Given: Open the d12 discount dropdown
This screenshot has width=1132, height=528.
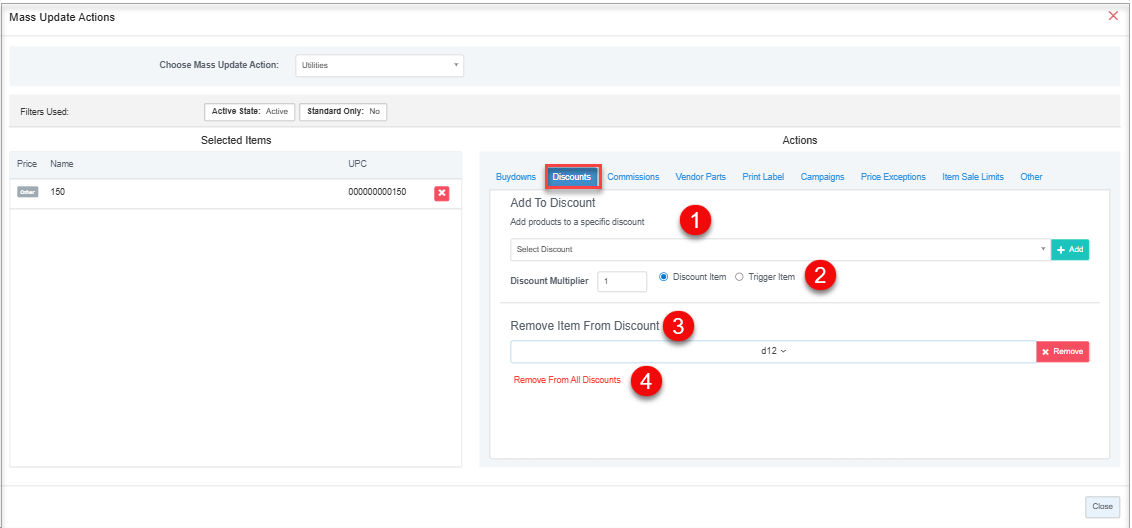Looking at the screenshot, I should click(773, 351).
